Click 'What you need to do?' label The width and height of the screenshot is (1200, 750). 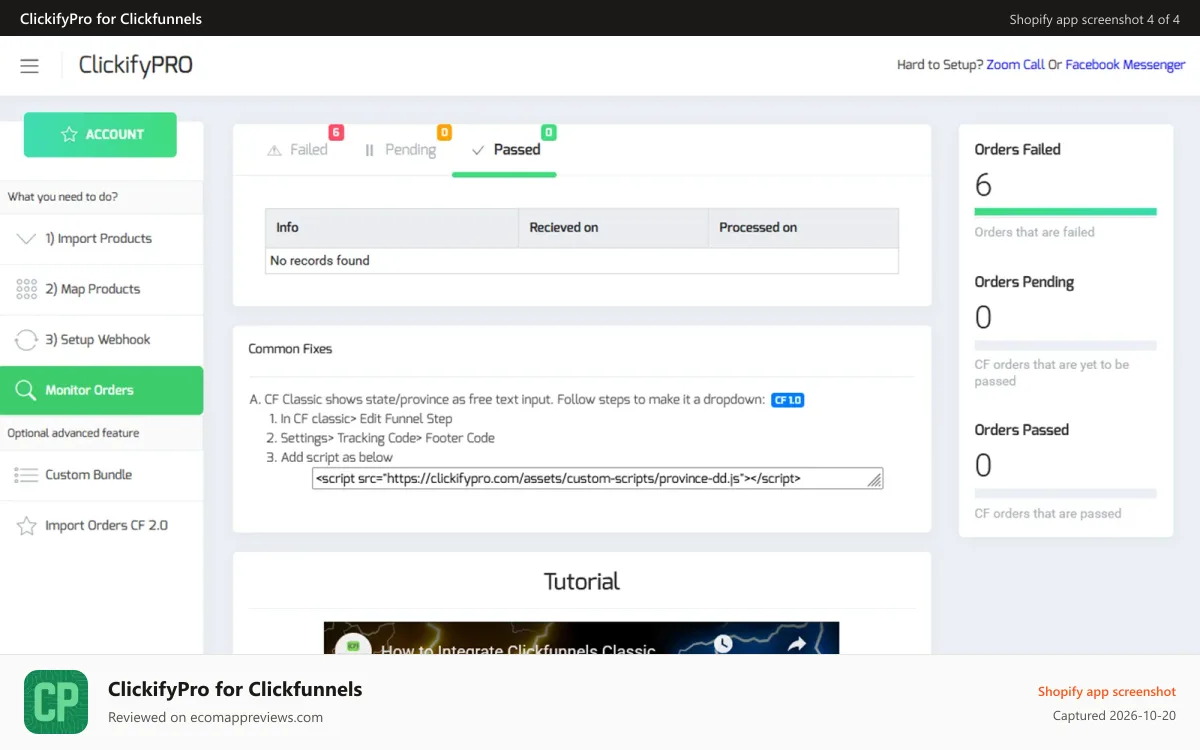[63, 197]
